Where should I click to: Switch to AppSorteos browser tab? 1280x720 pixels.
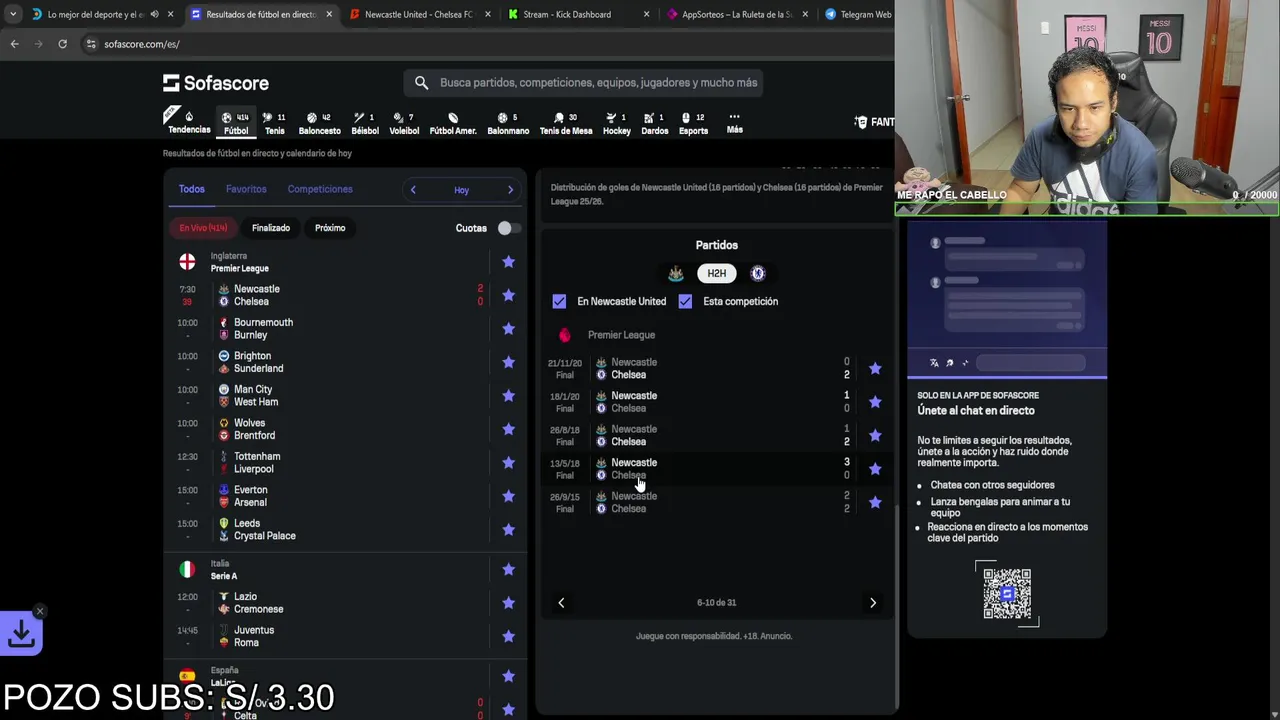(x=737, y=14)
